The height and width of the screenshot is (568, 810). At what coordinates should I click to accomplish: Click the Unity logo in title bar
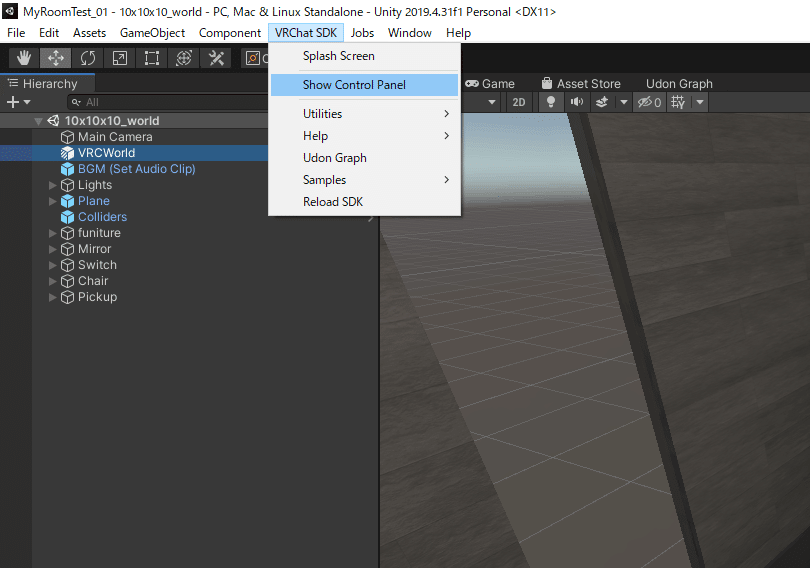pyautogui.click(x=10, y=11)
